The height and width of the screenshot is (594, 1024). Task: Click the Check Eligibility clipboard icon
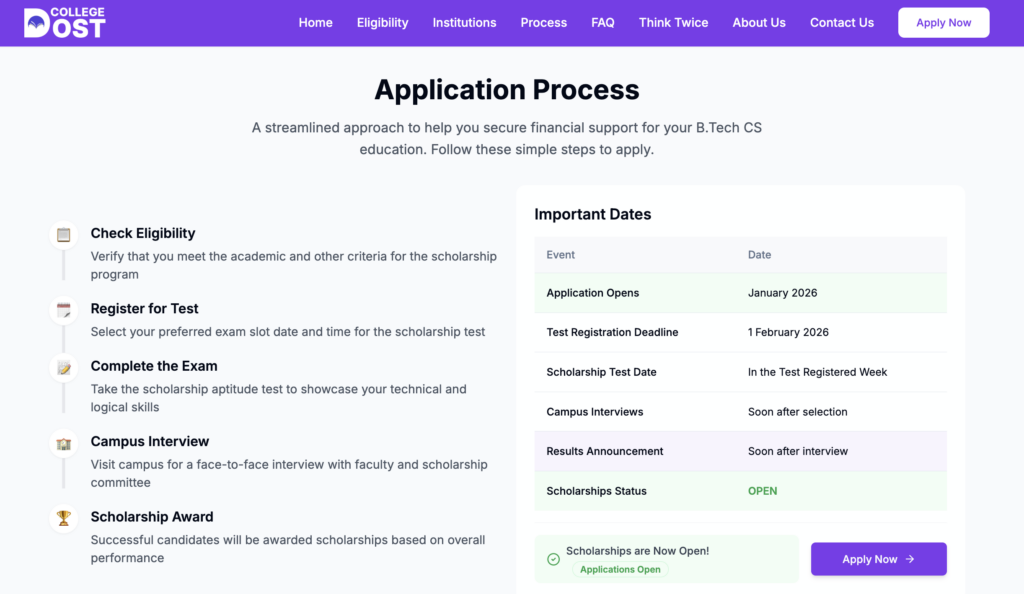point(64,235)
